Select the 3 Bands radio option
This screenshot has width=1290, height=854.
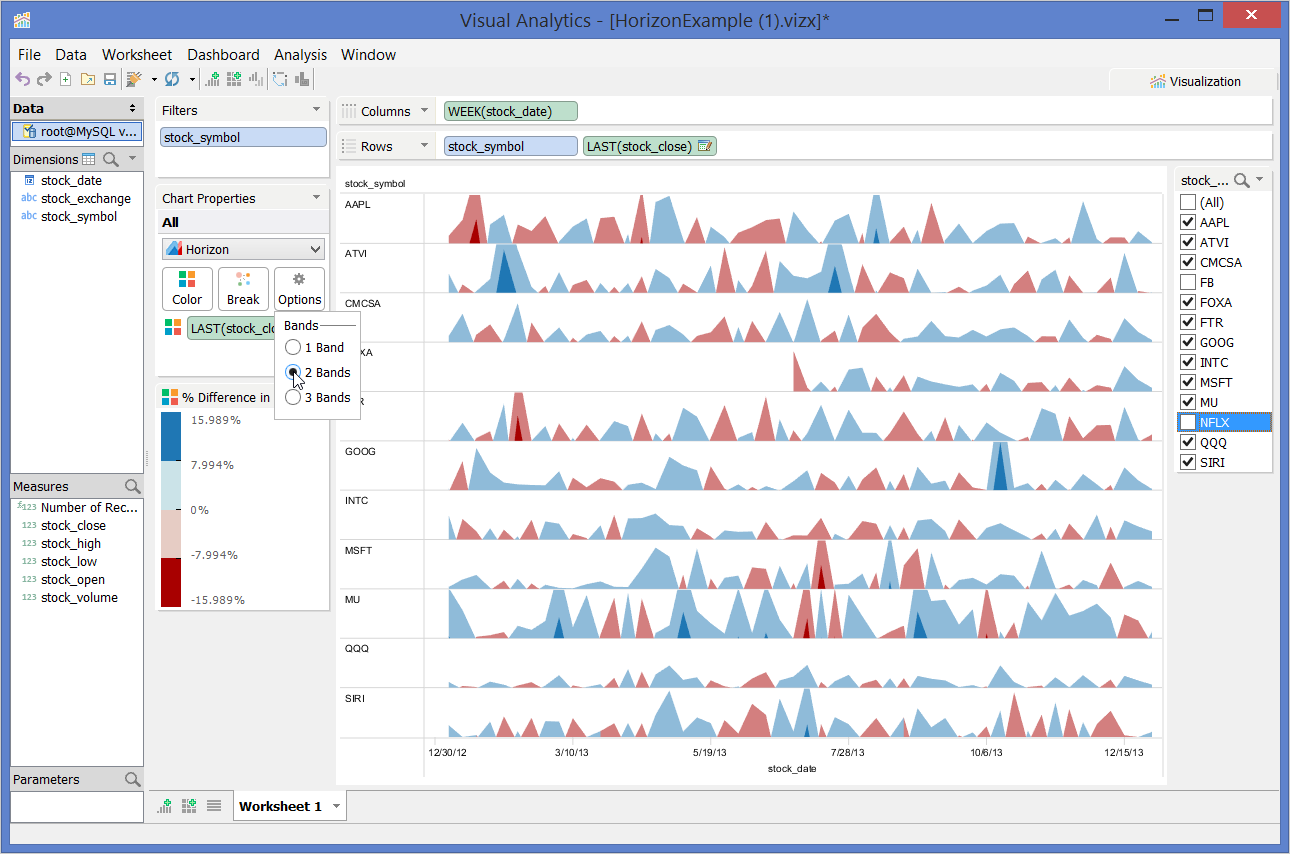pyautogui.click(x=293, y=398)
